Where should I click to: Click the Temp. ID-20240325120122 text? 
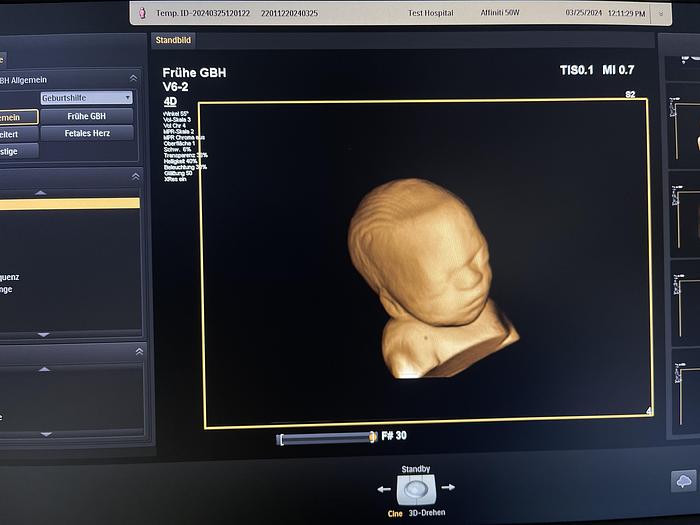(203, 13)
